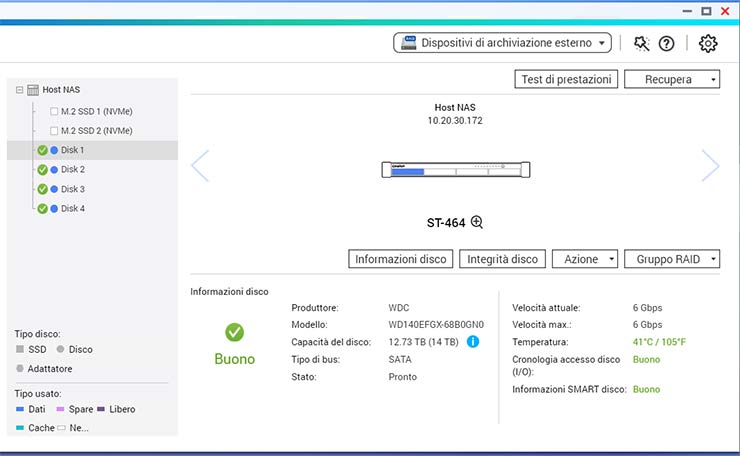Select Disk 4 in the tree
This screenshot has height=456, width=740.
72,209
